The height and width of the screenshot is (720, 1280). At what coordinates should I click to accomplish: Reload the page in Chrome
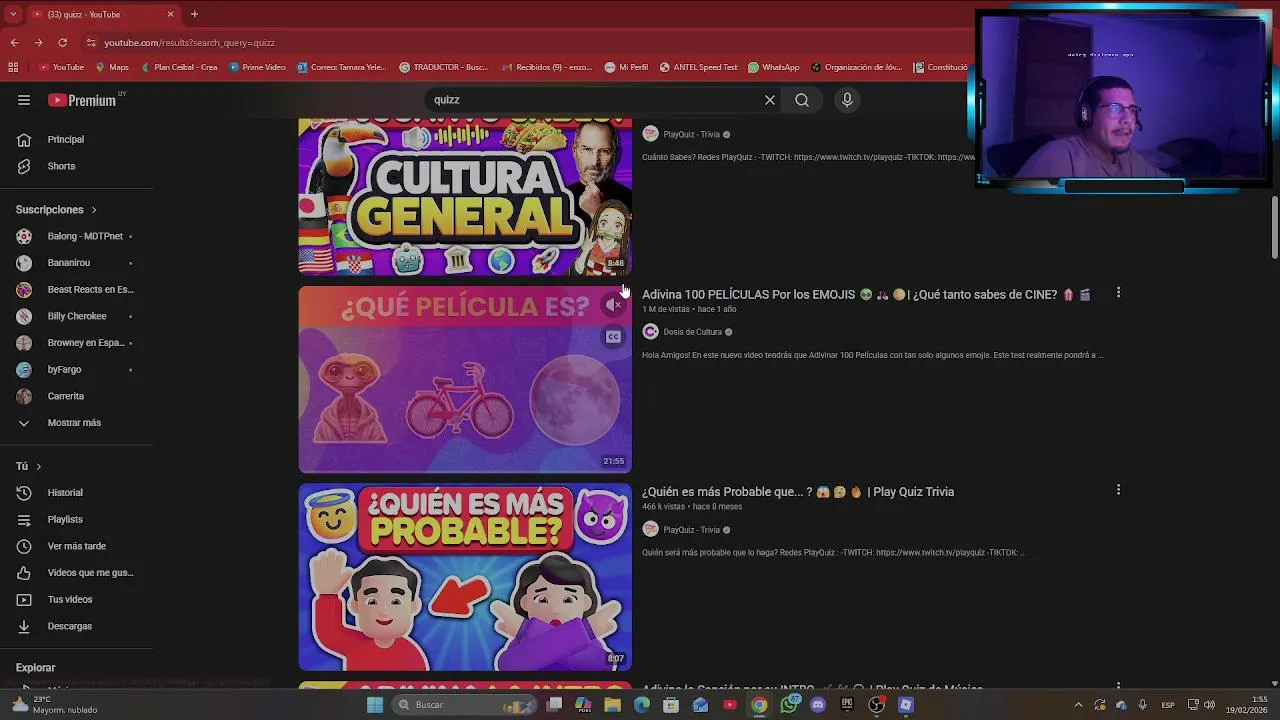62,43
